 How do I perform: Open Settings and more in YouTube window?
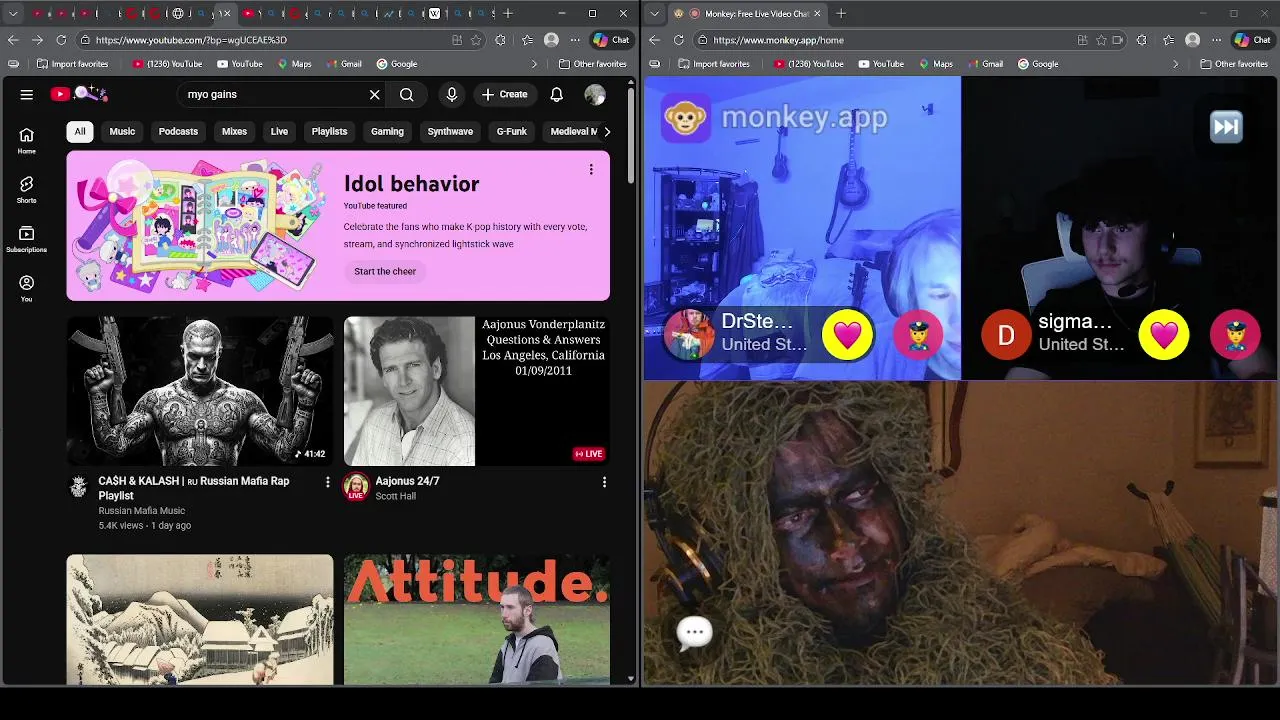[574, 40]
